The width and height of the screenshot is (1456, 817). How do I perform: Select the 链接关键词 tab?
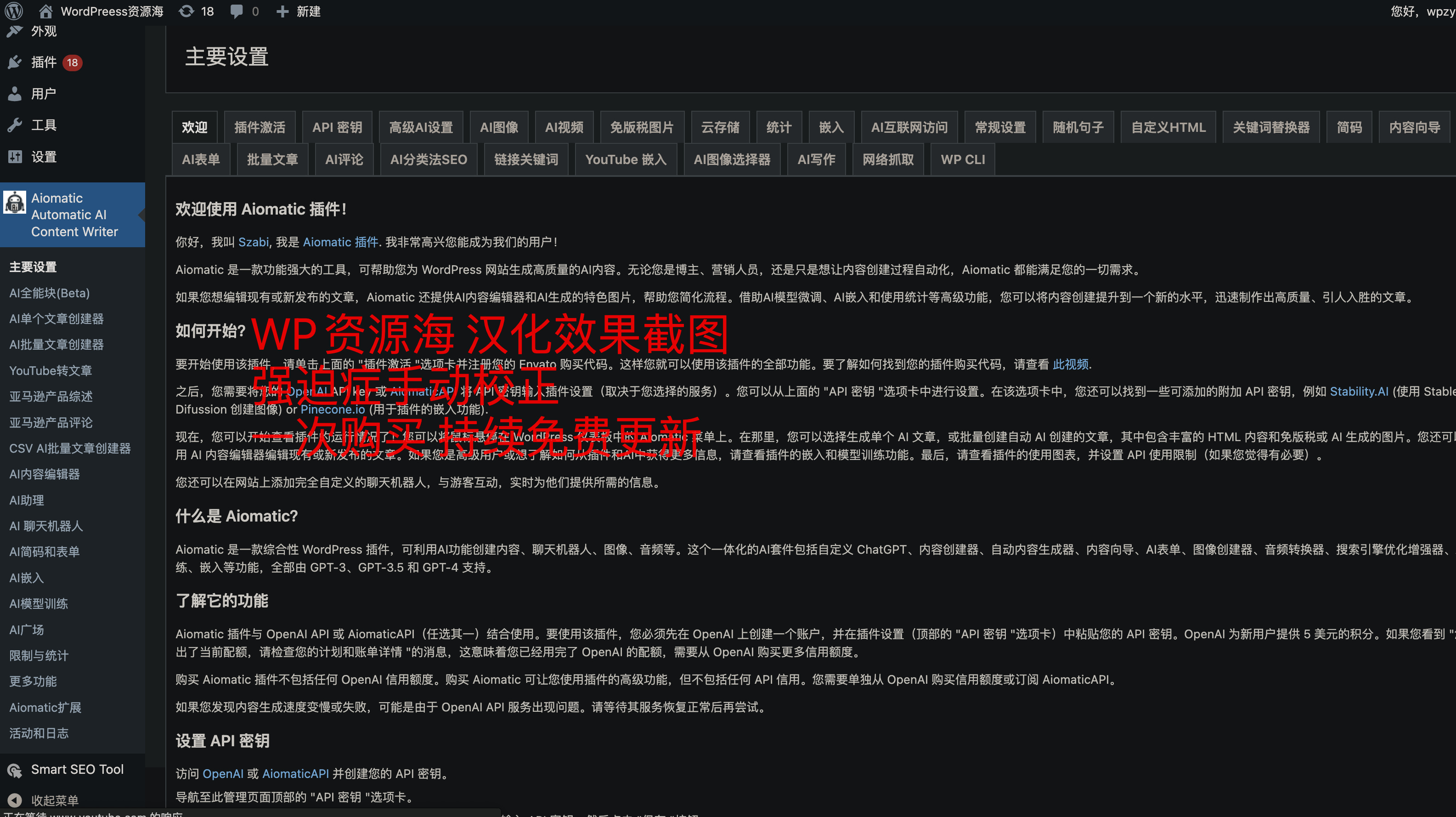coord(526,159)
